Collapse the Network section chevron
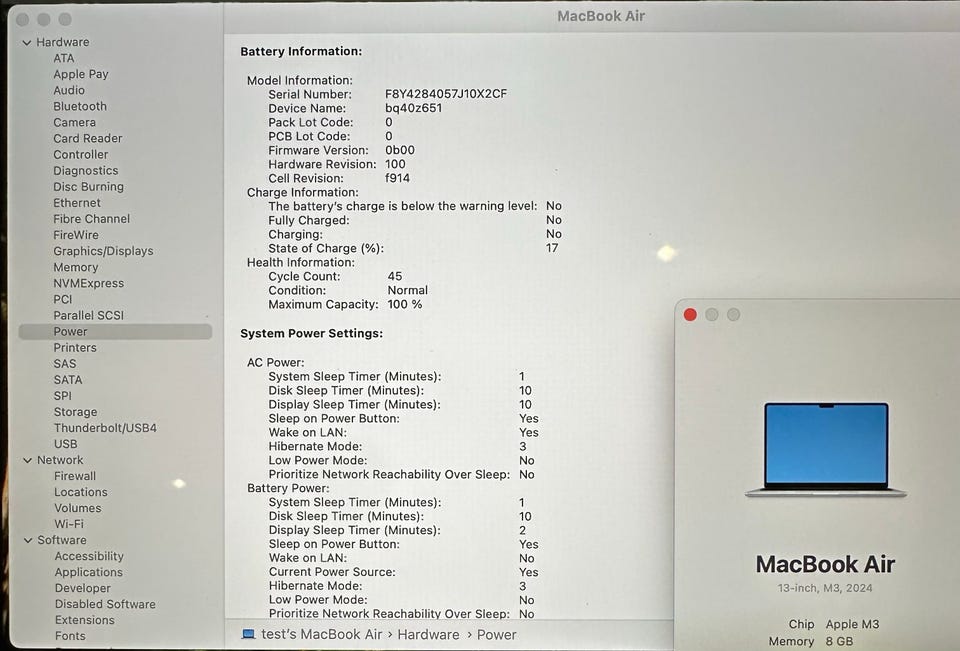 coord(28,460)
